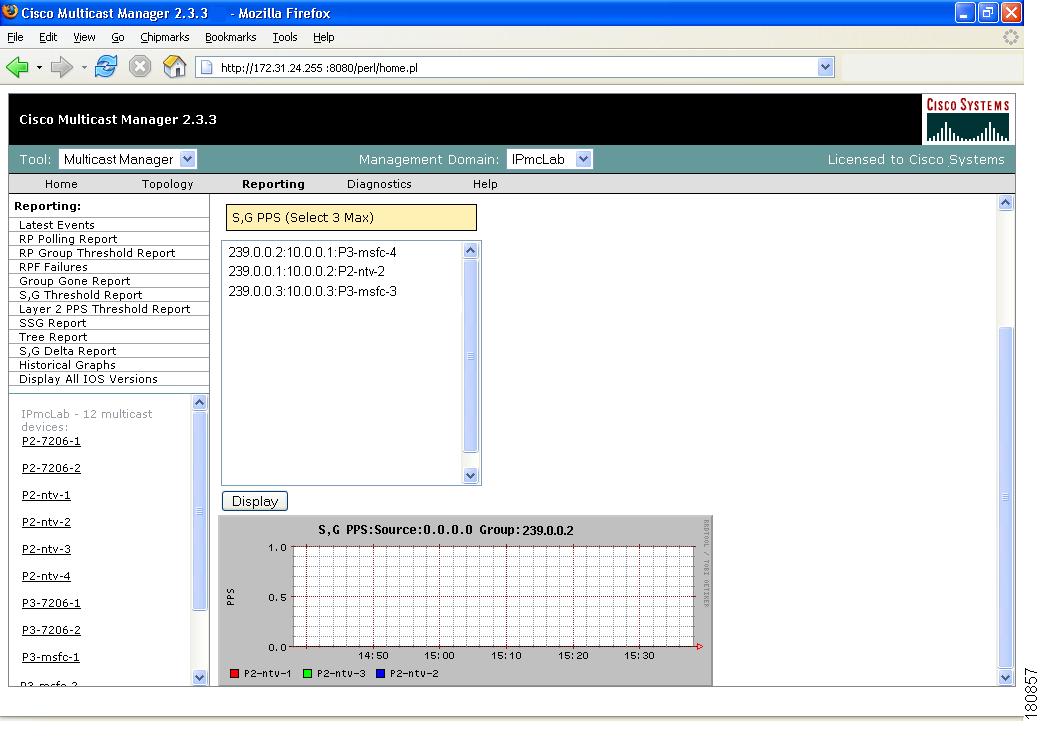Select device P3-msfc-1
Image resolution: width=1043 pixels, height=742 pixels.
point(51,657)
